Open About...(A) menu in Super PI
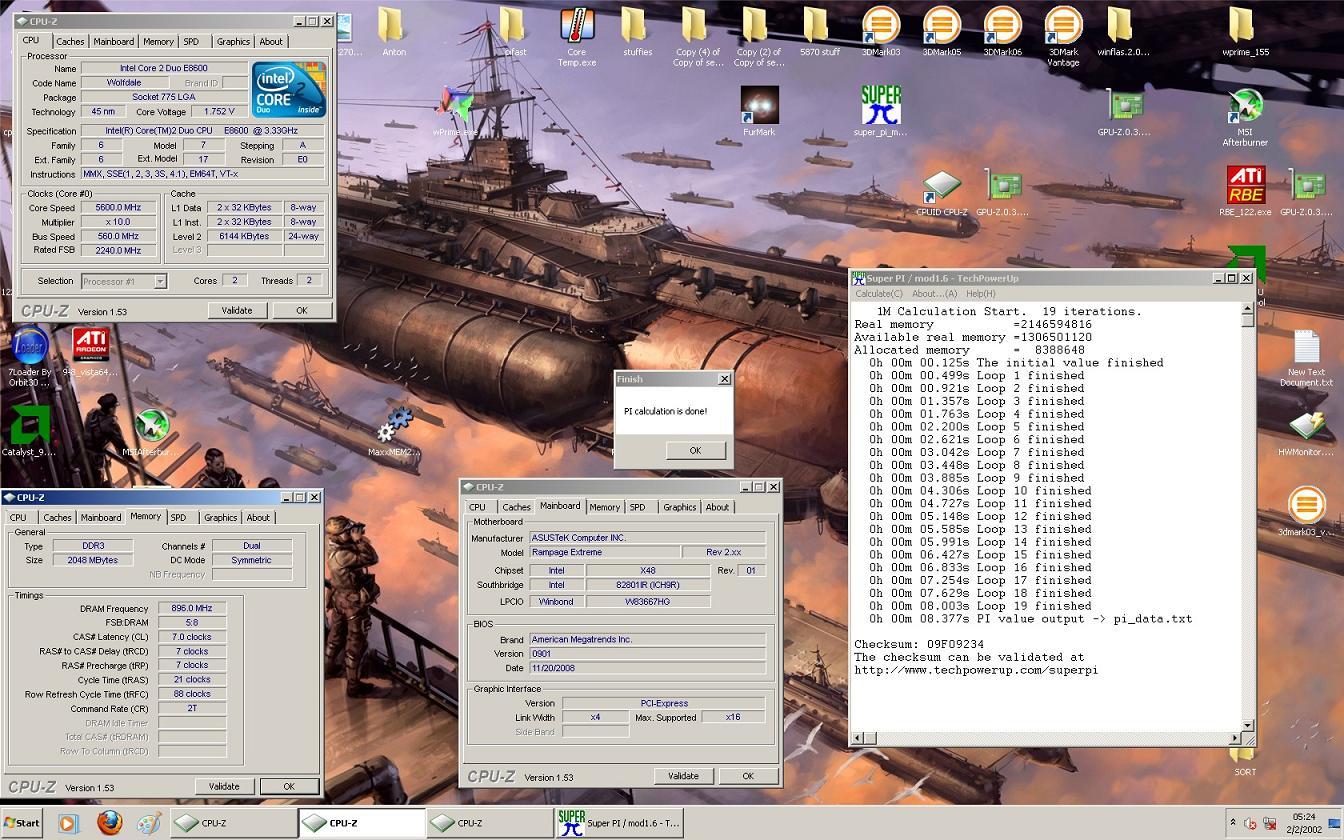1344x840 pixels. 935,294
